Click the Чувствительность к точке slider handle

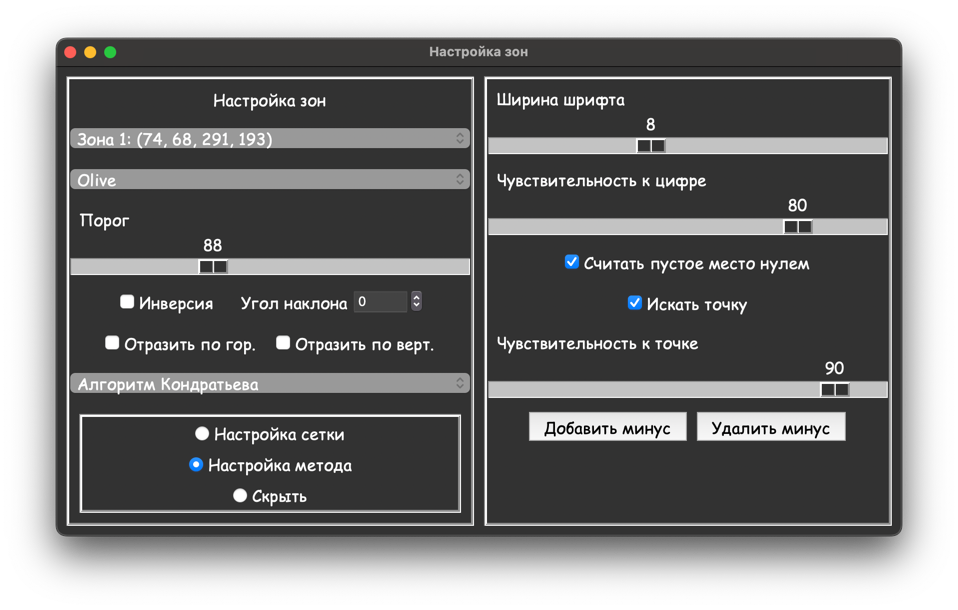[x=835, y=390]
